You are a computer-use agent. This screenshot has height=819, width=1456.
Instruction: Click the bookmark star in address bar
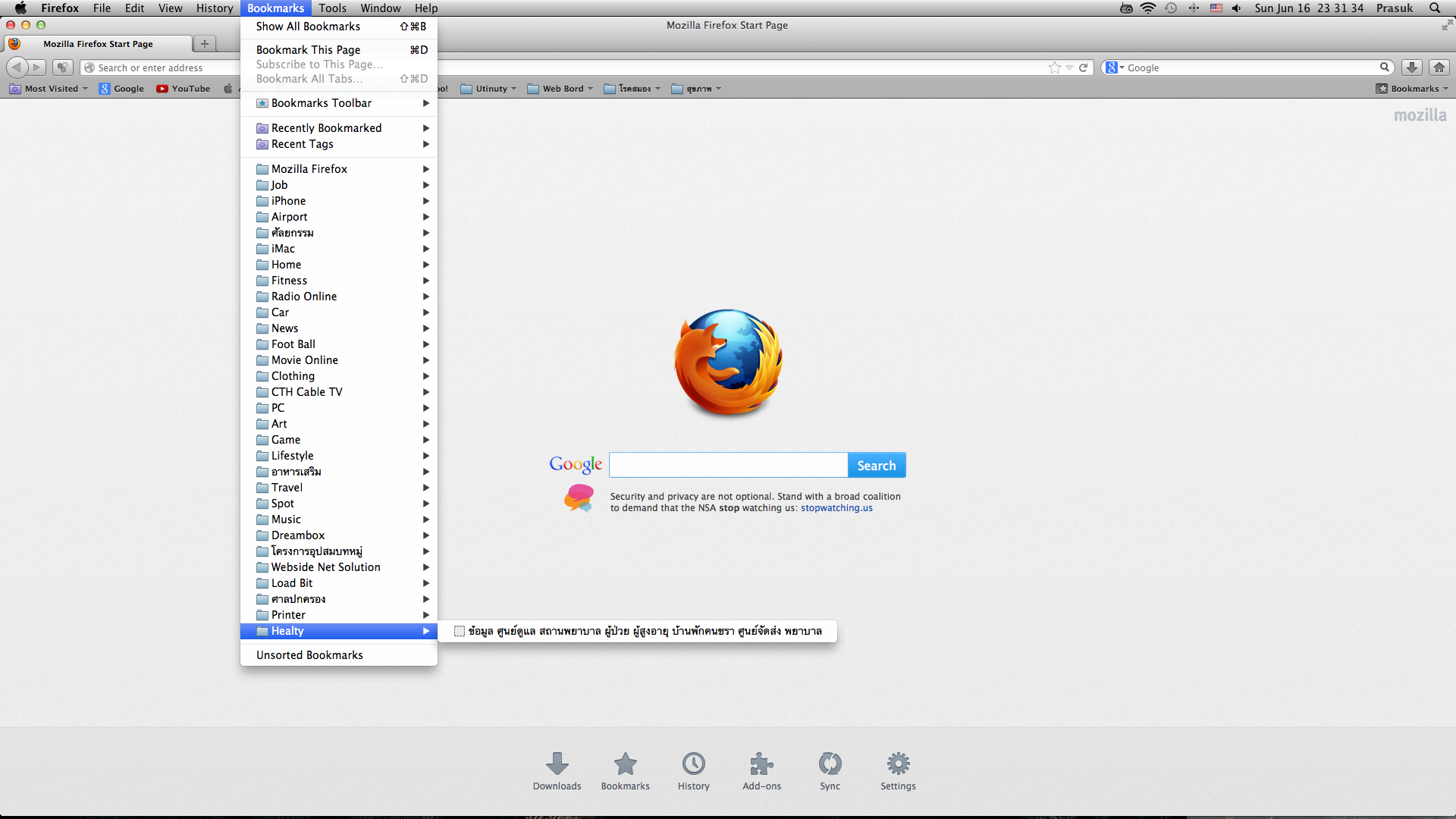[x=1054, y=67]
